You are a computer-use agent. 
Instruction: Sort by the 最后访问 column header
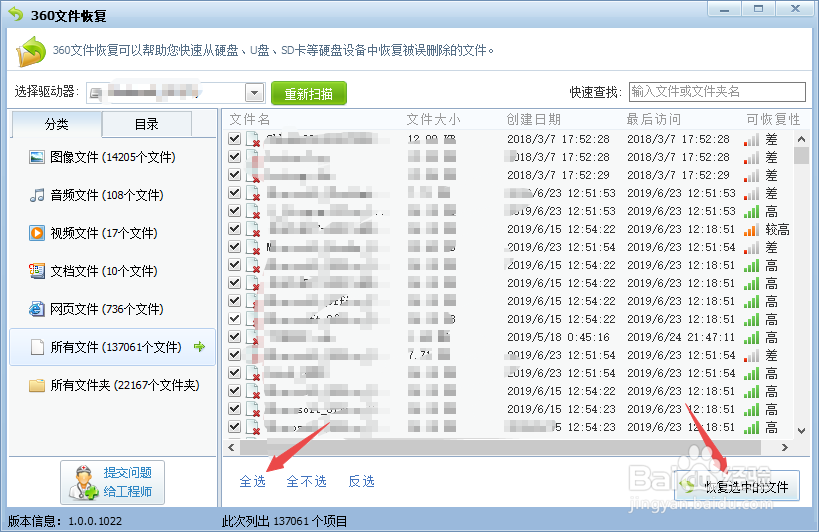654,120
